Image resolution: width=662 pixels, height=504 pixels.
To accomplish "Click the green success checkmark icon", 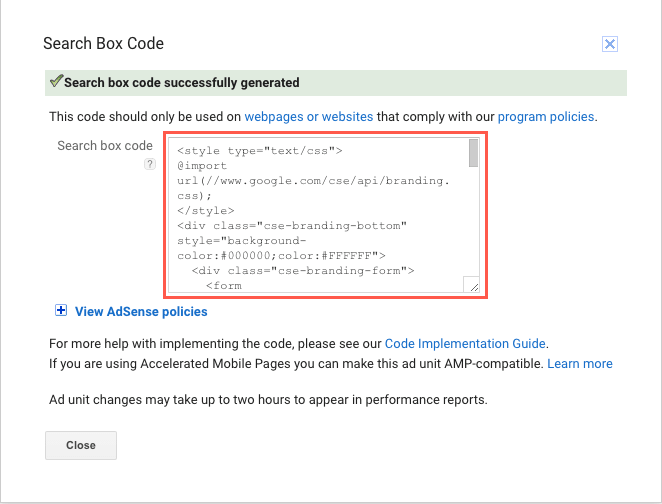I will [x=56, y=81].
